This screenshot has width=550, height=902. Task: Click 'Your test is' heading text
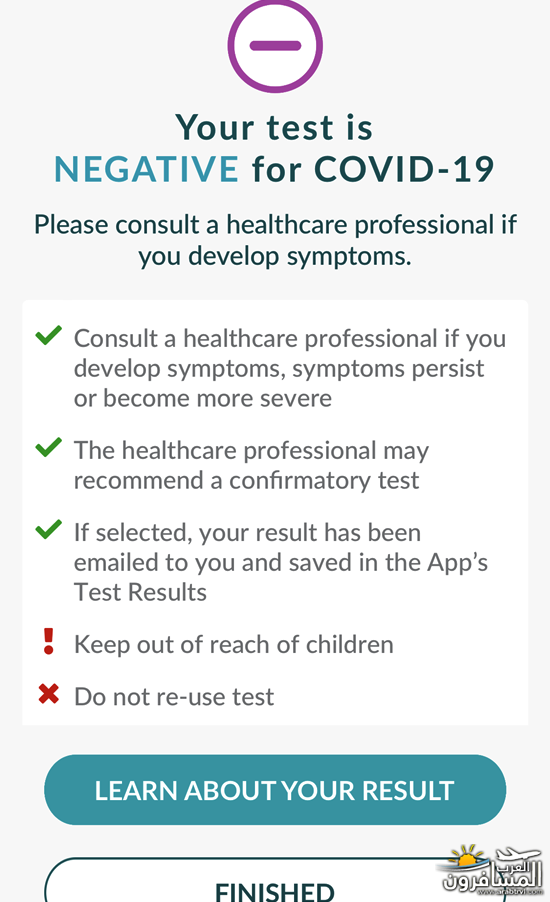click(274, 127)
